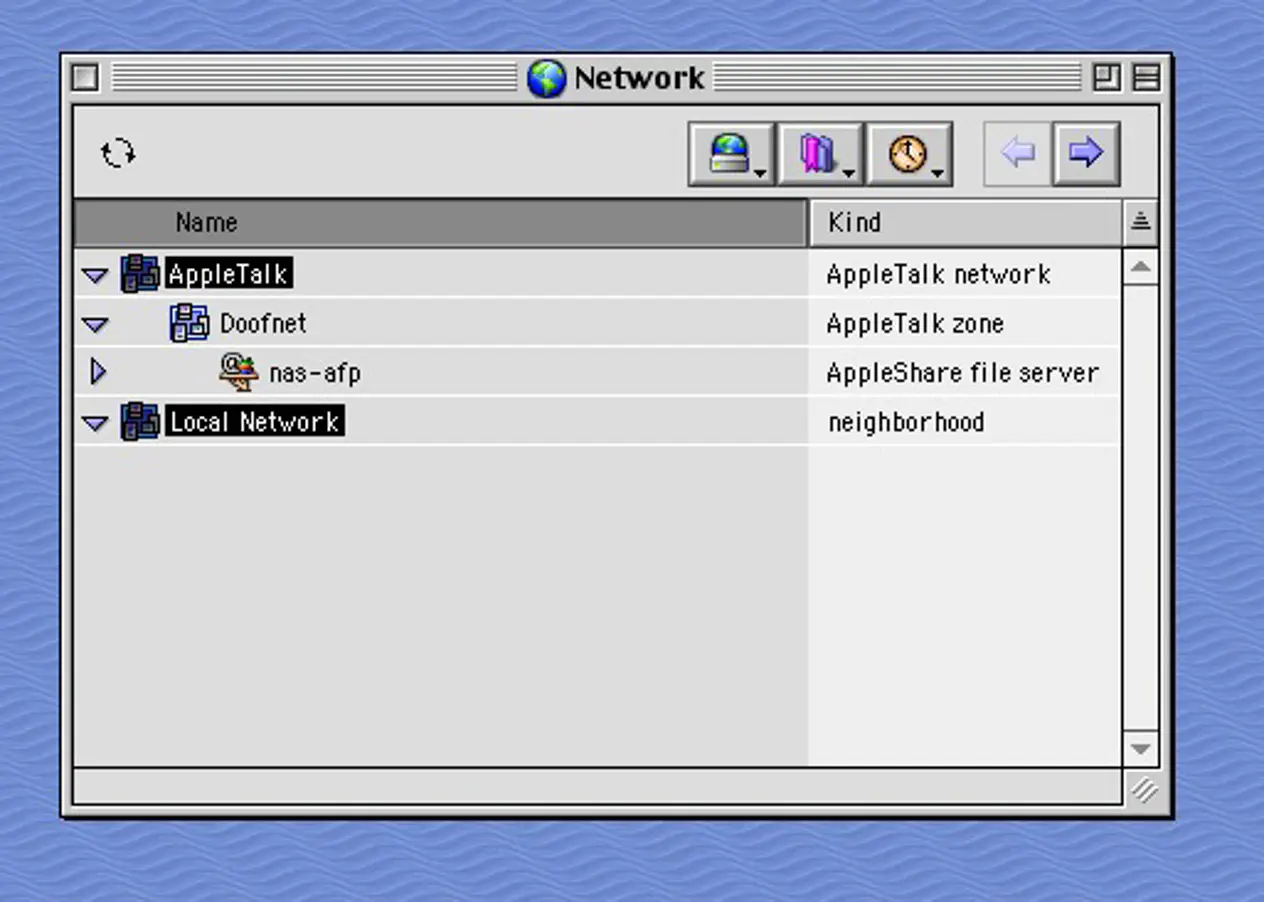Image resolution: width=1264 pixels, height=902 pixels.
Task: Collapse the Local Network triangle
Action: [x=95, y=423]
